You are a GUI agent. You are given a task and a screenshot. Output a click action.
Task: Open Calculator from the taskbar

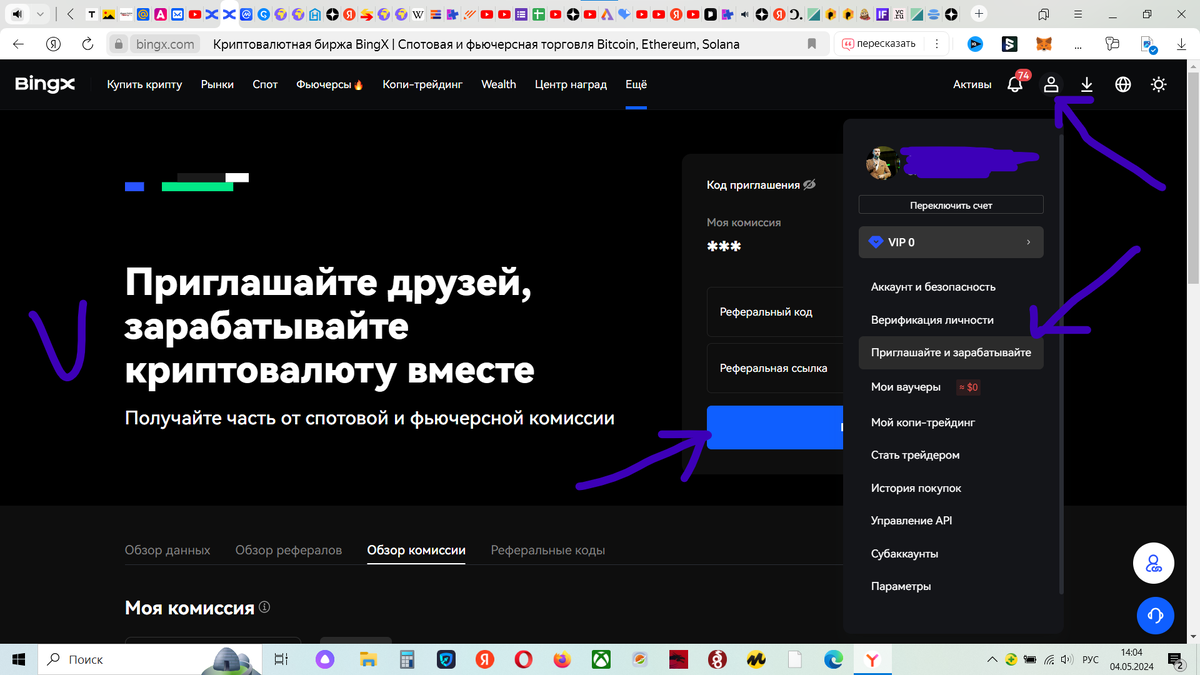click(x=407, y=659)
